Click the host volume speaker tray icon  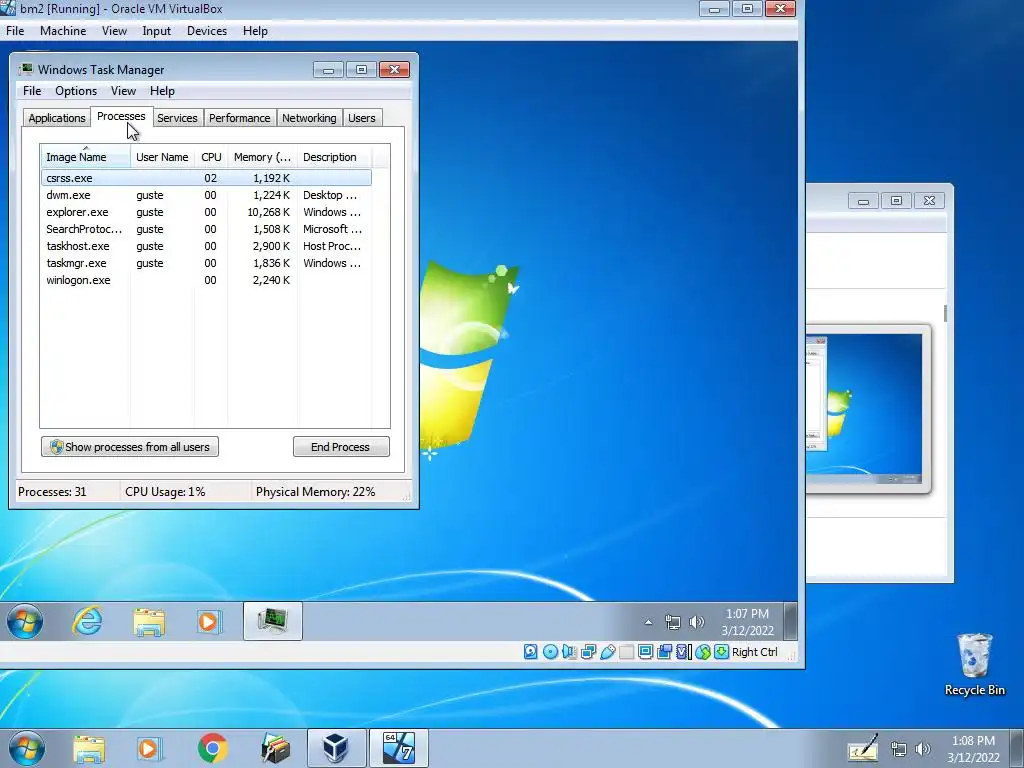point(923,749)
